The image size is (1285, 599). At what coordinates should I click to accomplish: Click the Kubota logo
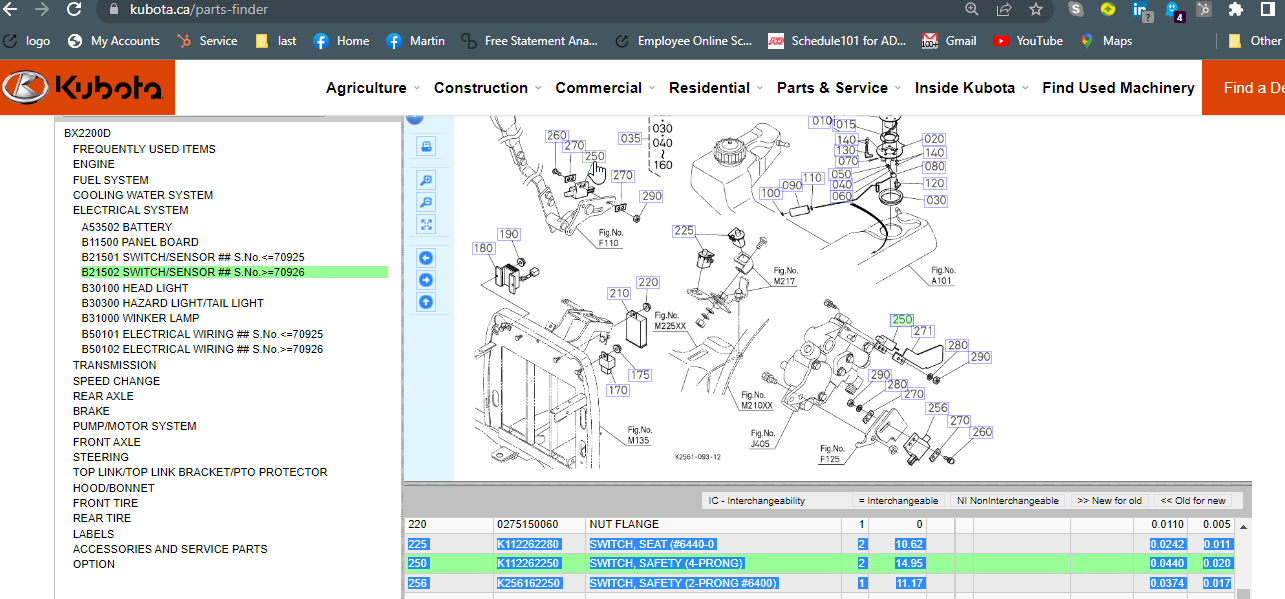[87, 88]
